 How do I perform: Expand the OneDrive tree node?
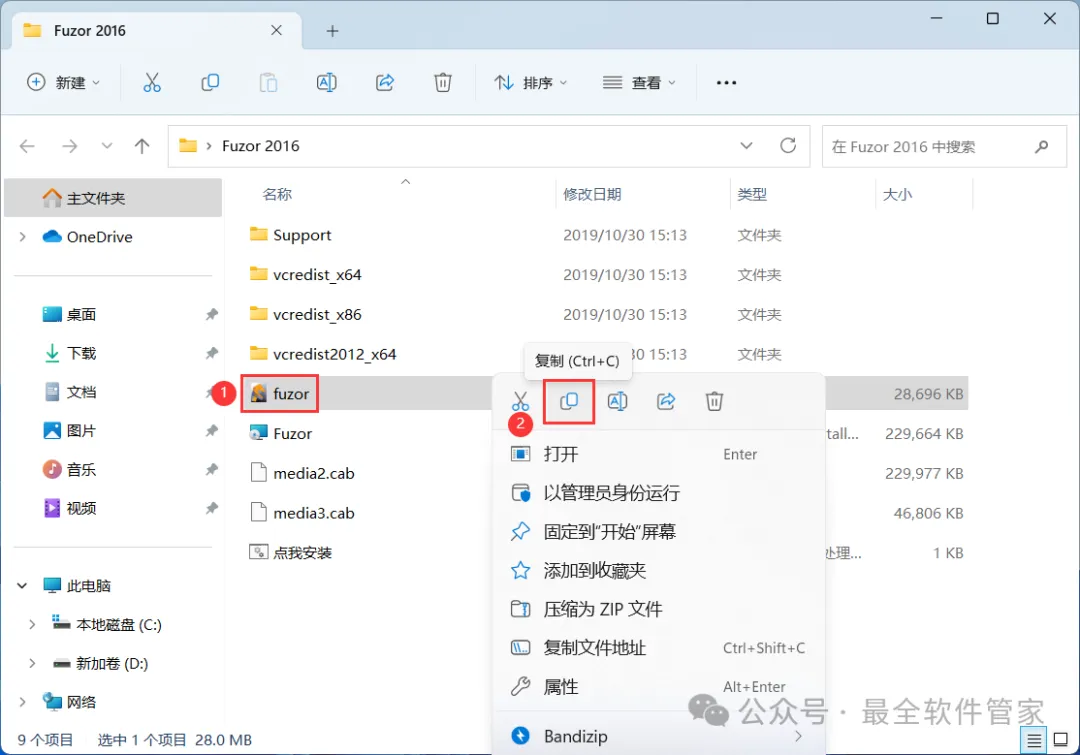[23, 237]
